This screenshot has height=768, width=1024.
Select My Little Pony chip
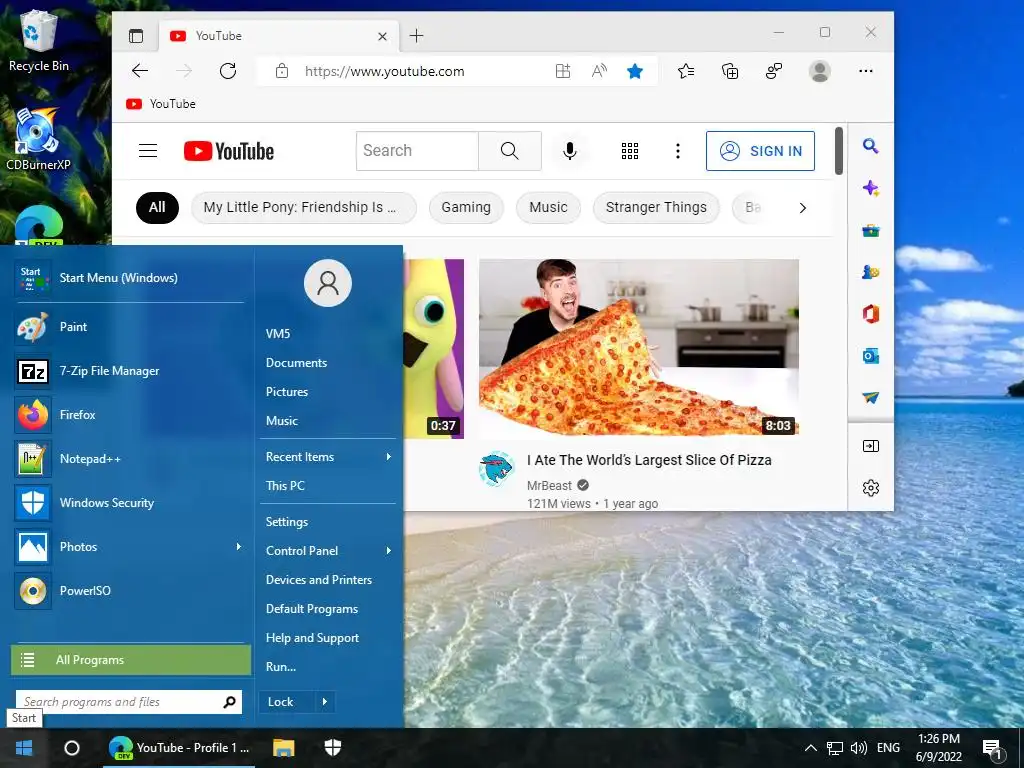(x=304, y=208)
